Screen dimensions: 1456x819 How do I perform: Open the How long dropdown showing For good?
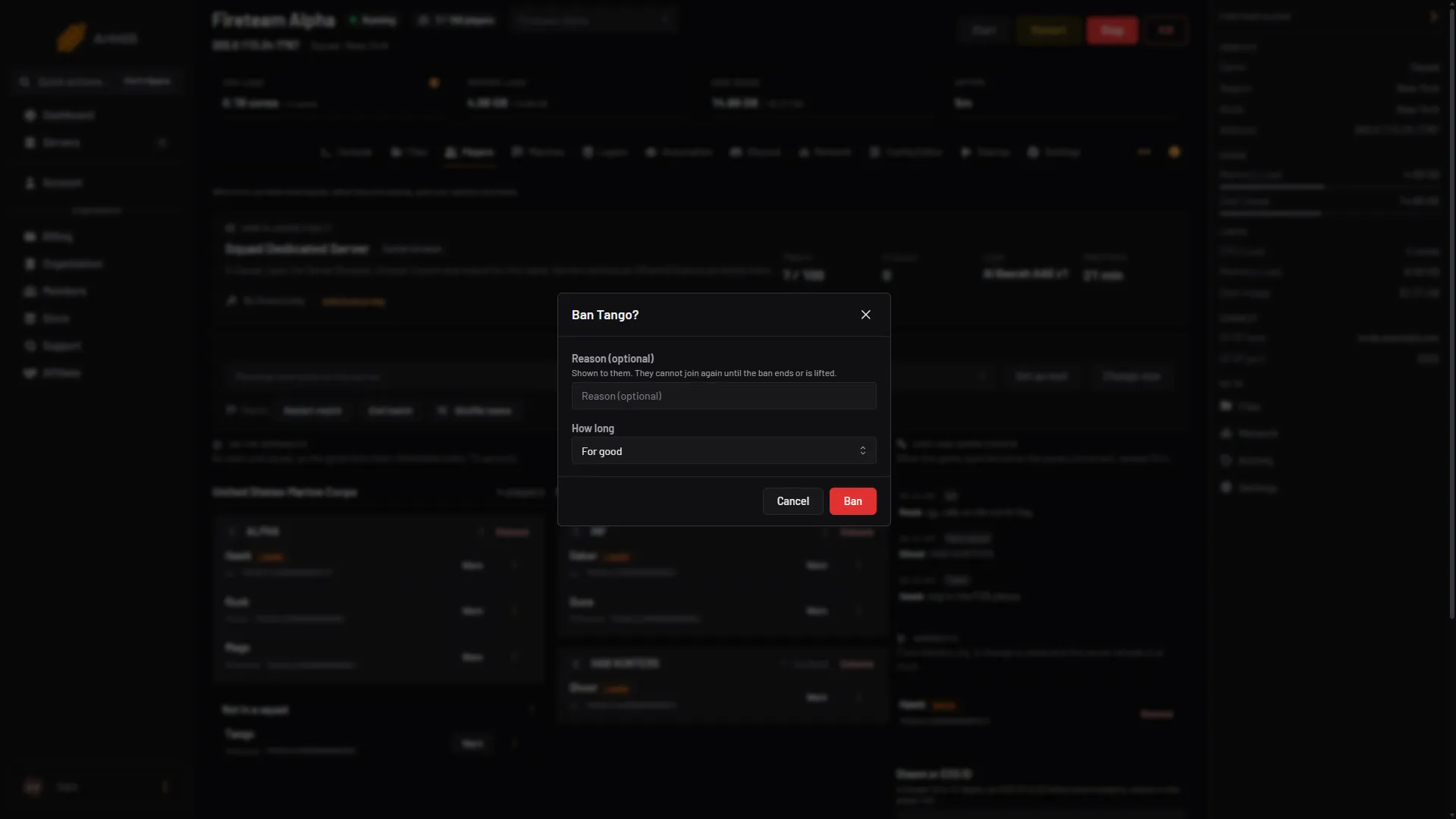pos(723,451)
